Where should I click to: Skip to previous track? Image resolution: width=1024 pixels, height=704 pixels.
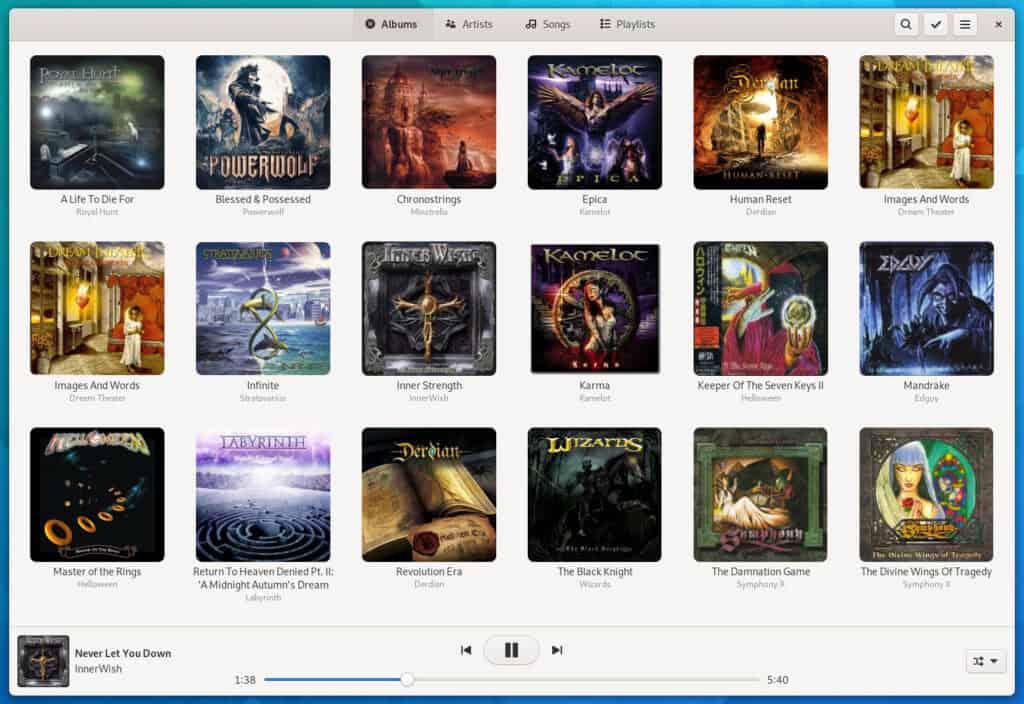pyautogui.click(x=466, y=650)
